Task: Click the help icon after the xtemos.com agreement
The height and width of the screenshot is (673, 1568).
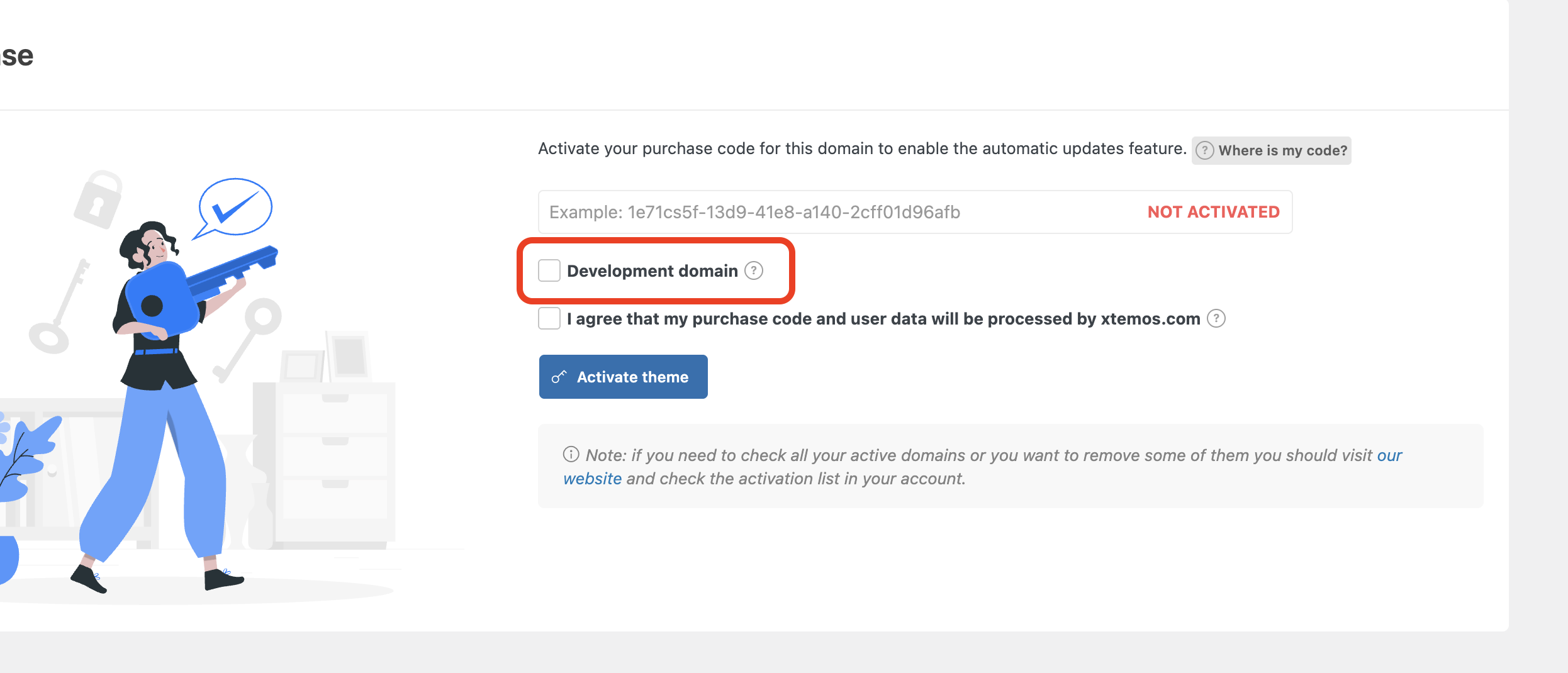Action: point(1216,318)
